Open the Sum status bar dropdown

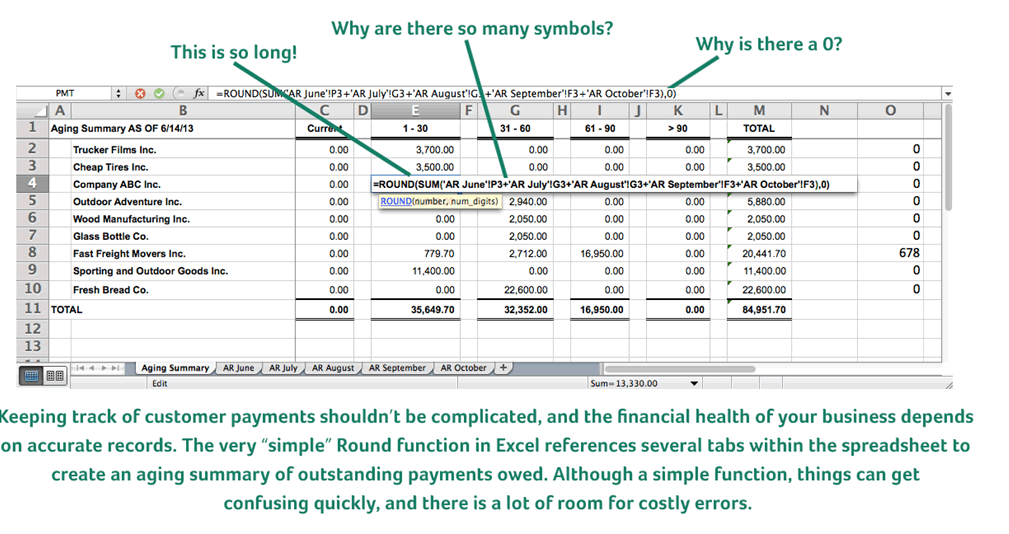695,382
